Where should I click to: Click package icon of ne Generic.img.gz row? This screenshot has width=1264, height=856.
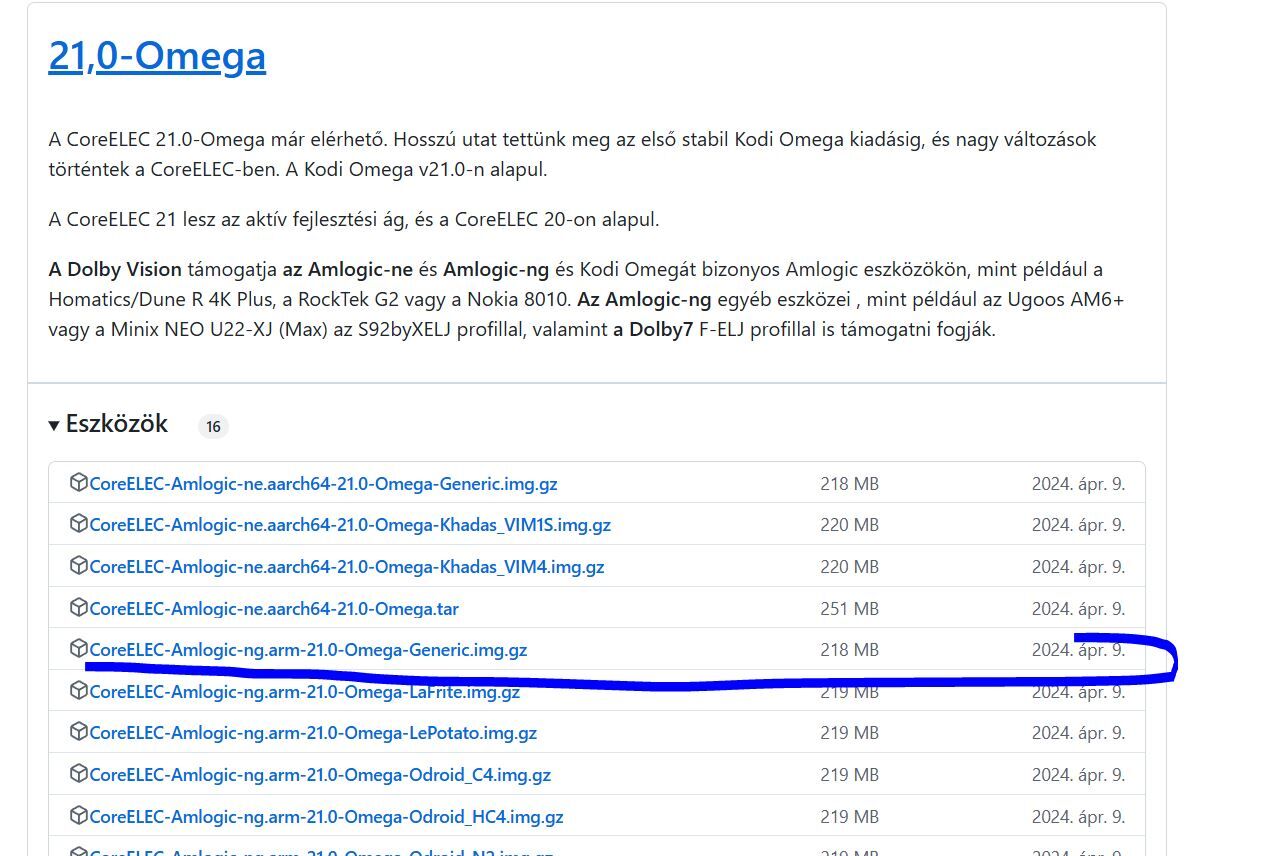[78, 483]
